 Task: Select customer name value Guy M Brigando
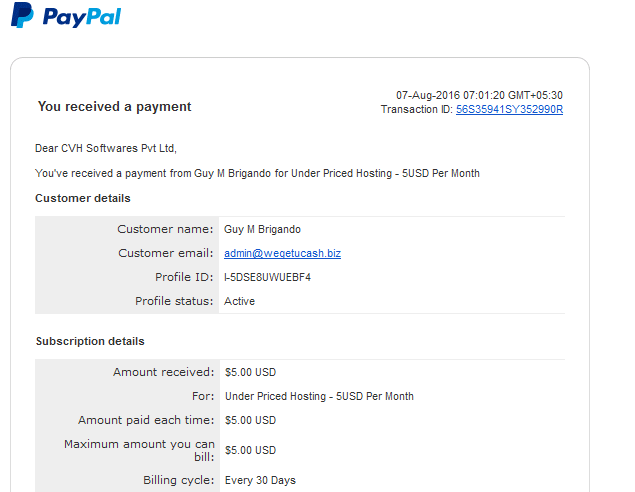tap(262, 230)
